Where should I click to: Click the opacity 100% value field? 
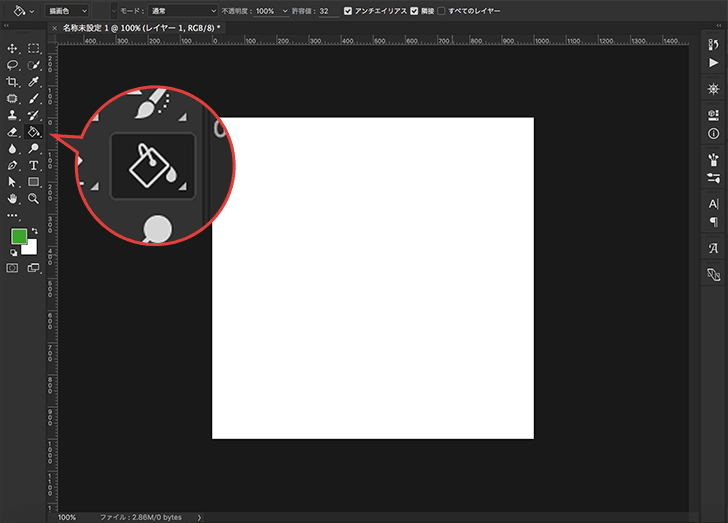click(266, 11)
